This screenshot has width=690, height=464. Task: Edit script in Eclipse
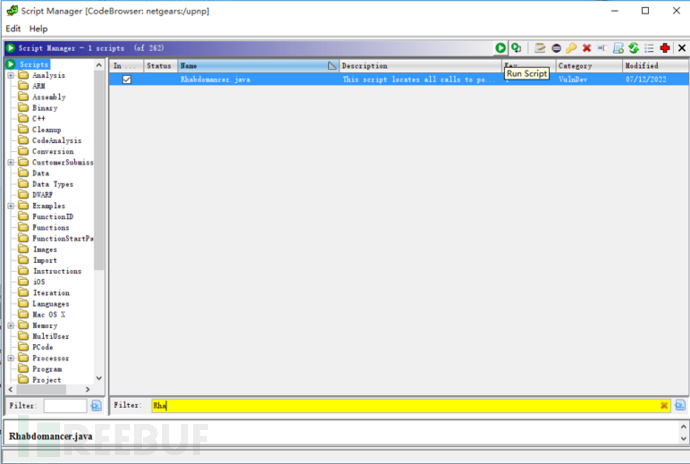click(x=556, y=48)
